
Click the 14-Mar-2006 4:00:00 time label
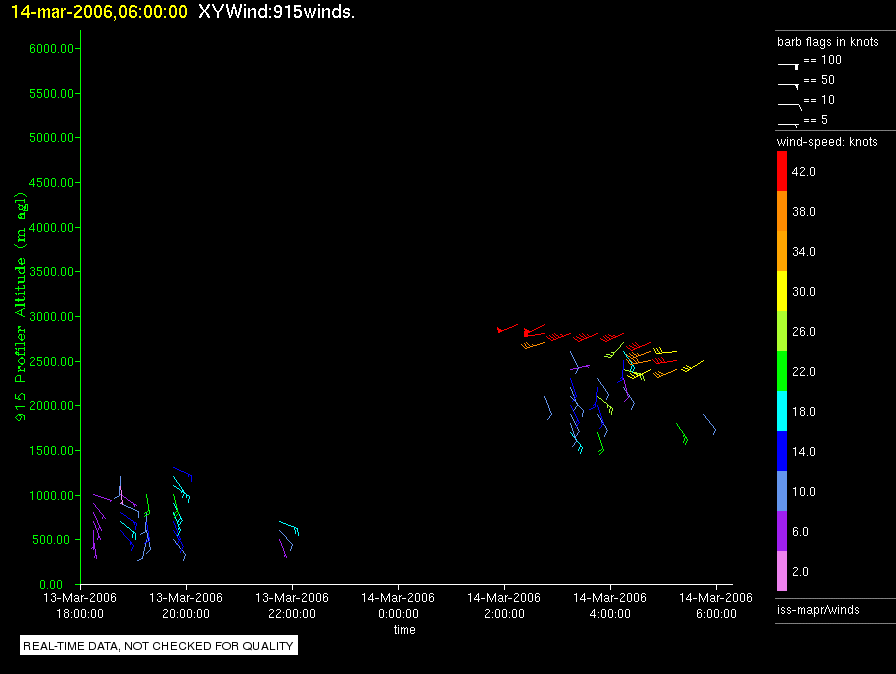610,605
